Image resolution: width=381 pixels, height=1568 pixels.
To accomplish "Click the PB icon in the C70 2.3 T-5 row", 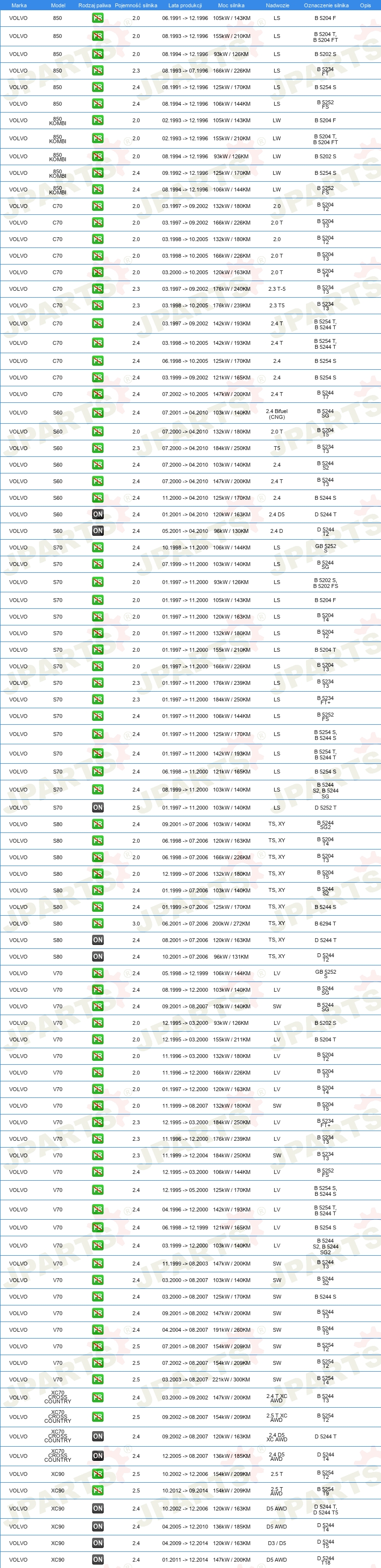I will coord(97,289).
